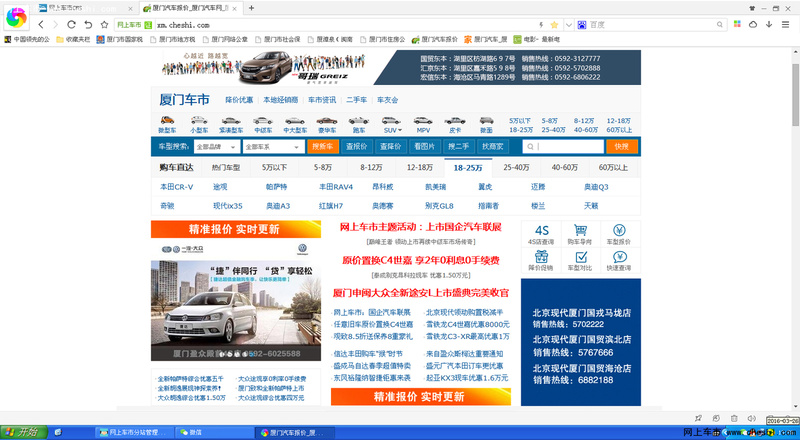Select the 跑车 sports car icon
The width and height of the screenshot is (800, 440).
pyautogui.click(x=359, y=121)
